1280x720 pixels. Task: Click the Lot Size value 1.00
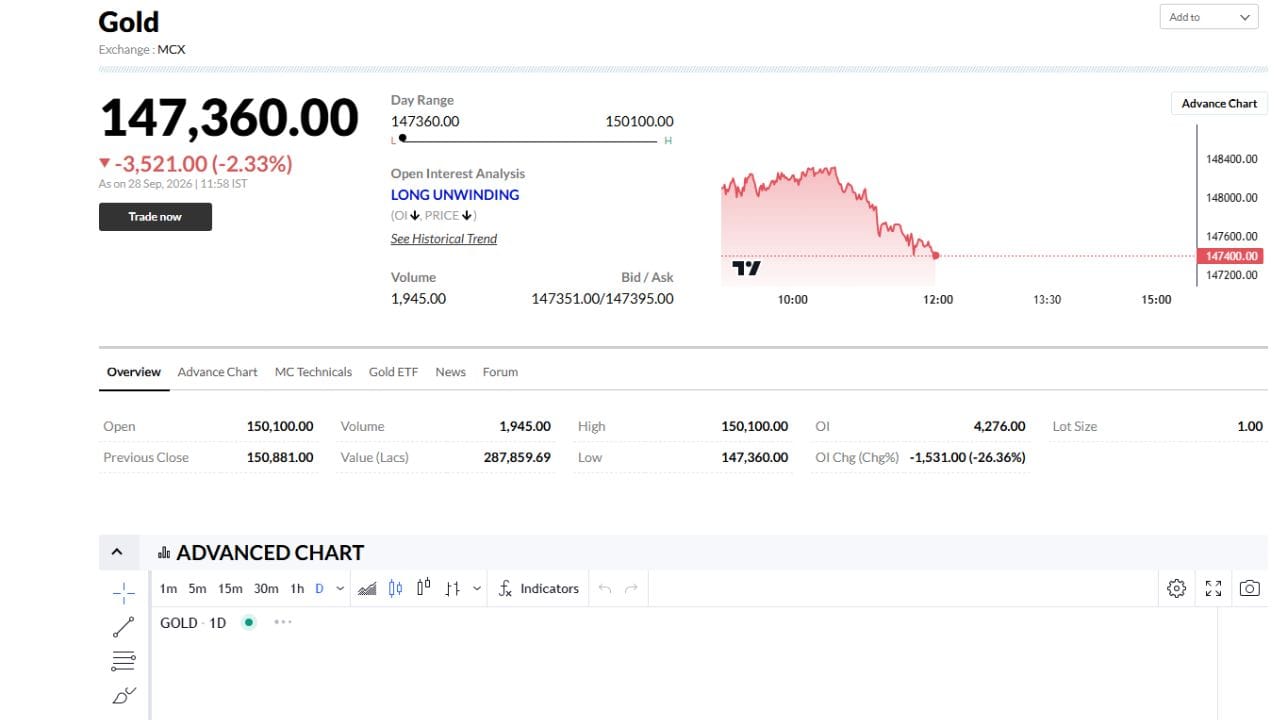tap(1250, 426)
